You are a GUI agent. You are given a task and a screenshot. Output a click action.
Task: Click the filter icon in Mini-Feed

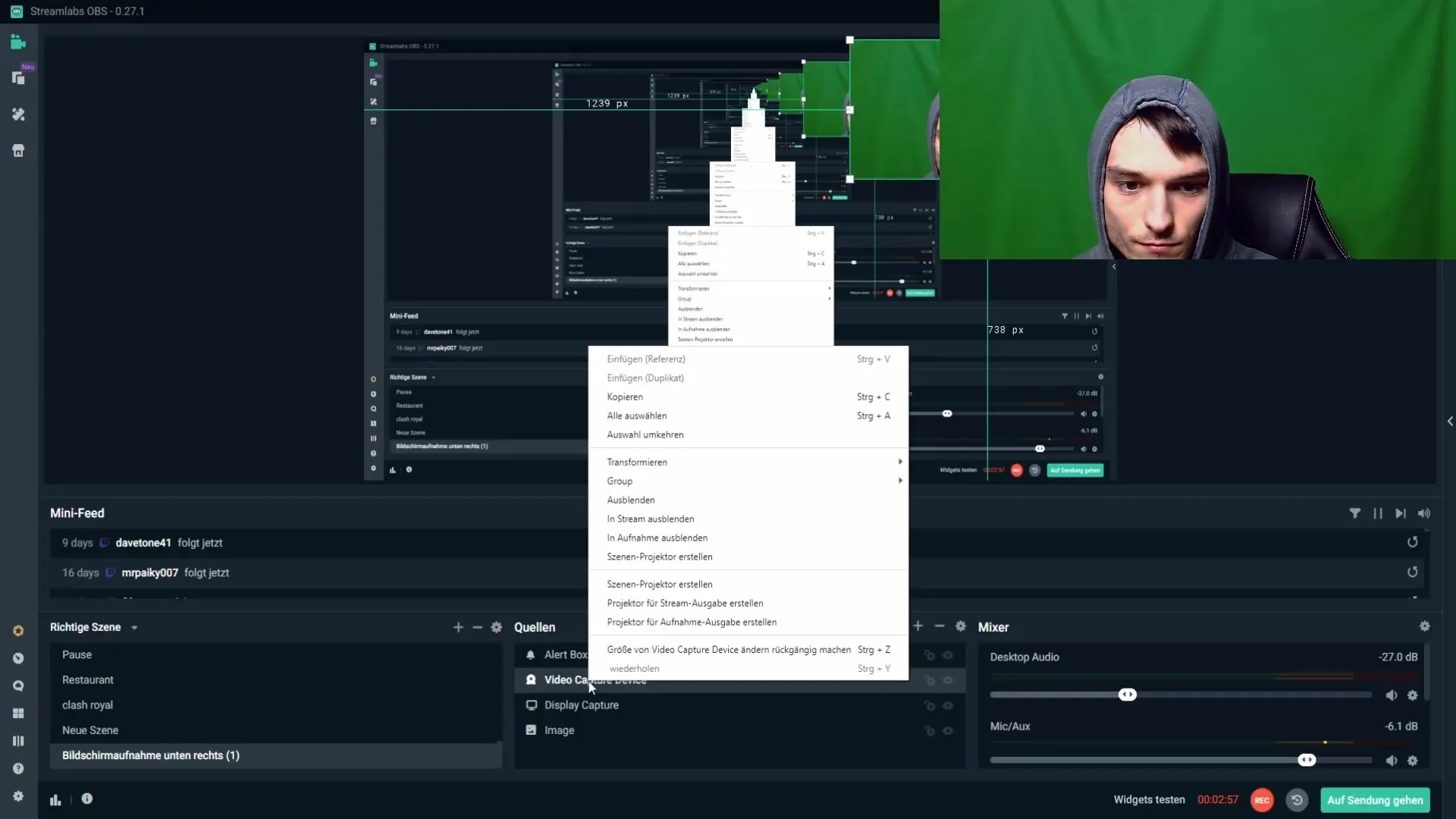[1354, 513]
